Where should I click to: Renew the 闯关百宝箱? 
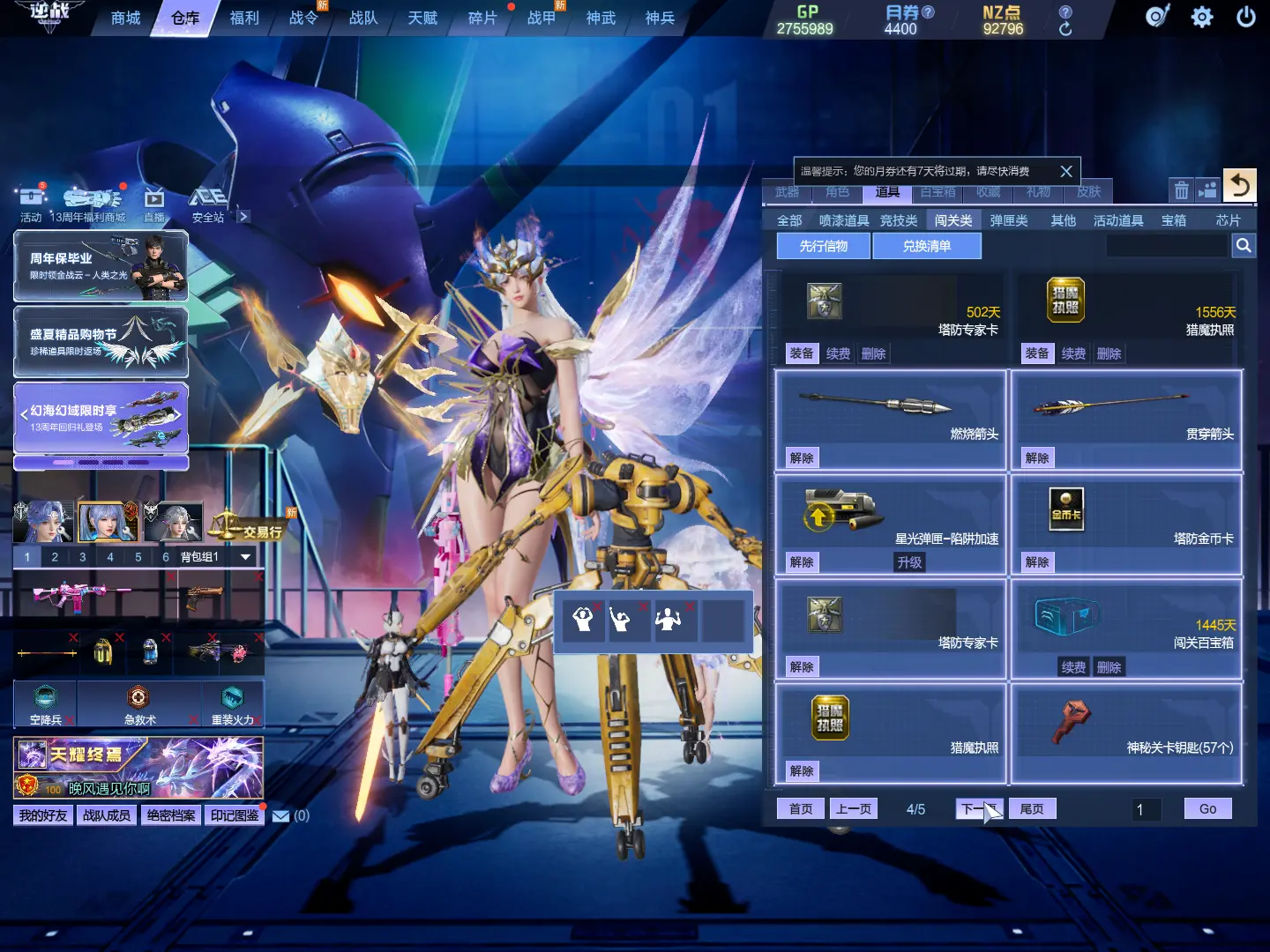pyautogui.click(x=1073, y=667)
